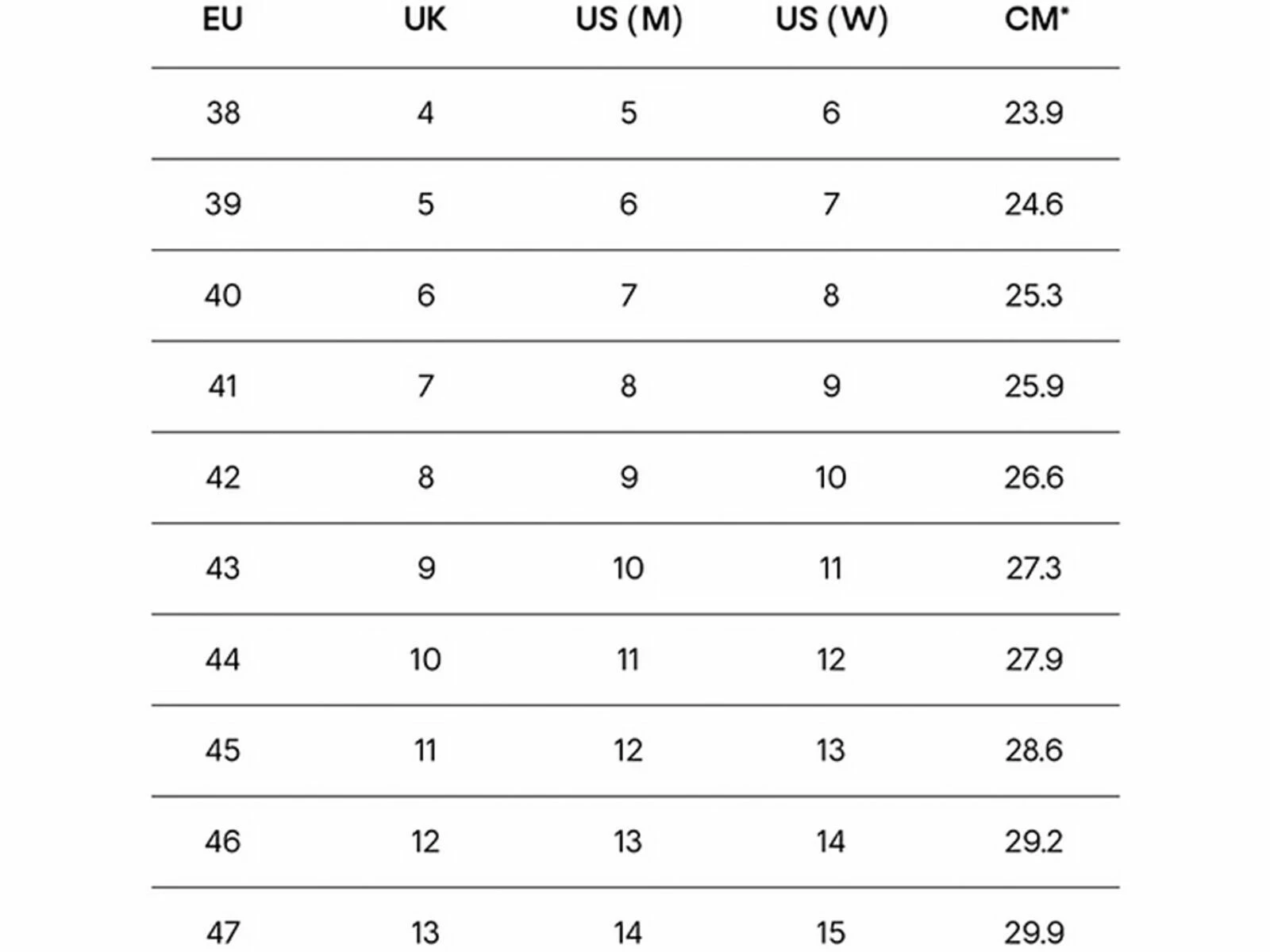Click the 25.3 CM value
The image size is (1270, 952).
[1033, 295]
